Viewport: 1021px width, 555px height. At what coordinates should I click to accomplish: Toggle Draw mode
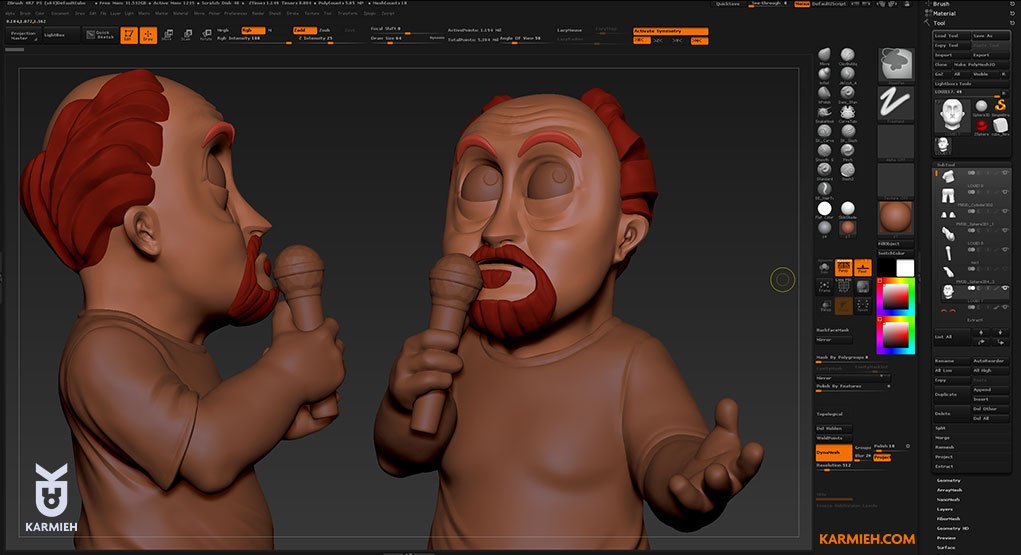[148, 35]
